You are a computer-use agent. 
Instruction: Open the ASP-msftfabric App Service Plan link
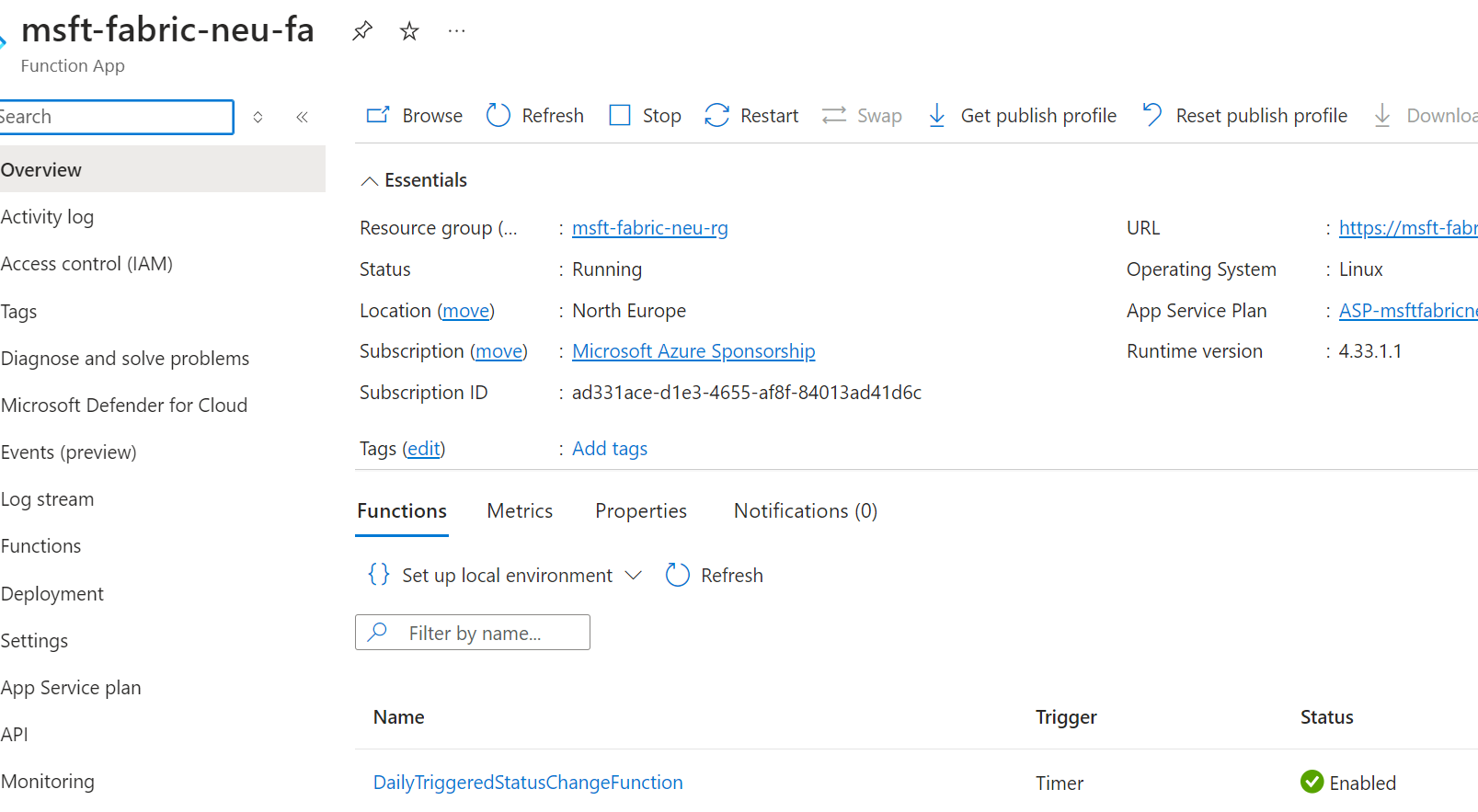[x=1408, y=311]
